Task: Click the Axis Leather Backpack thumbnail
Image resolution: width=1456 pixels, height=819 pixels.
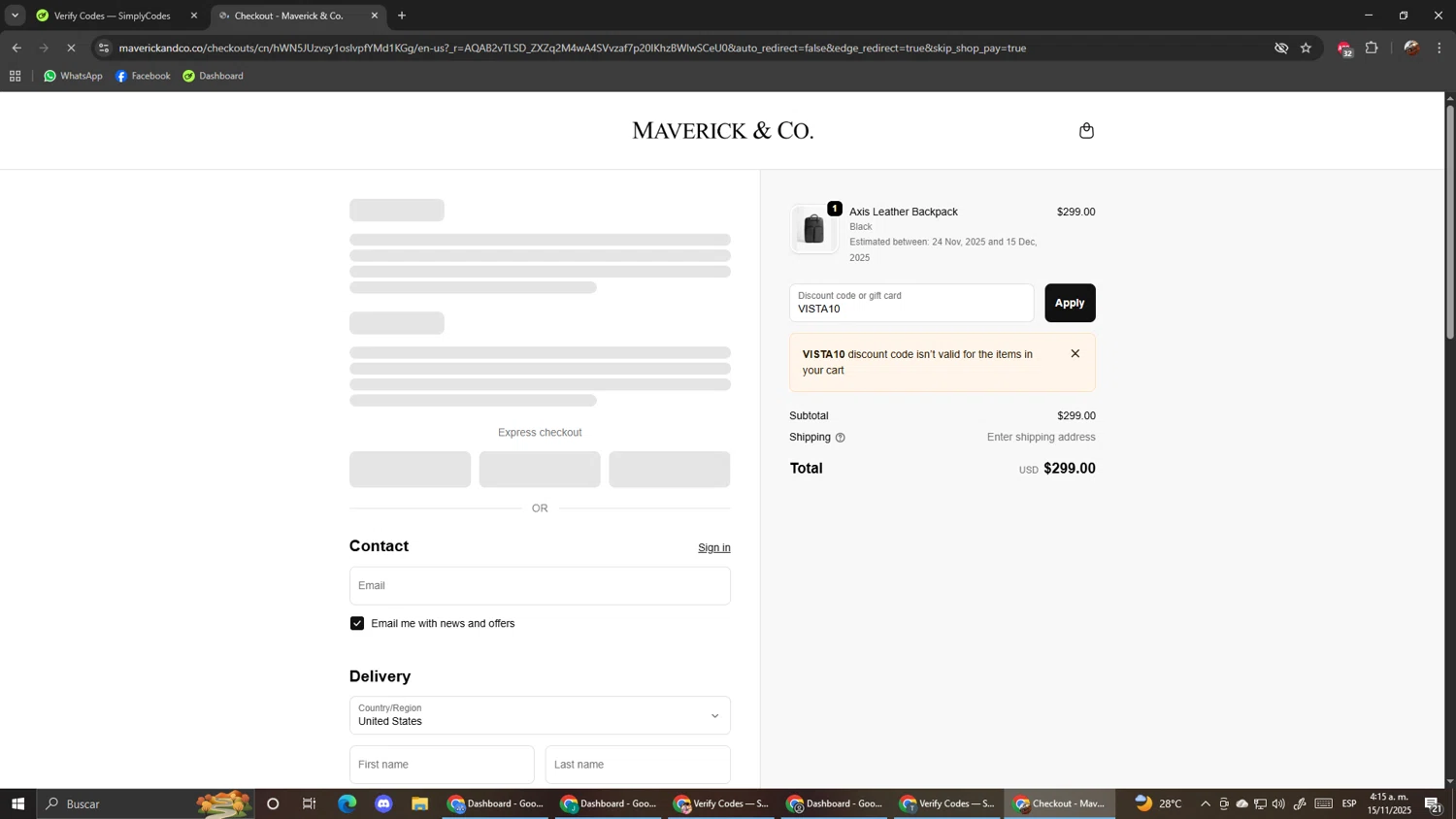Action: [x=813, y=230]
